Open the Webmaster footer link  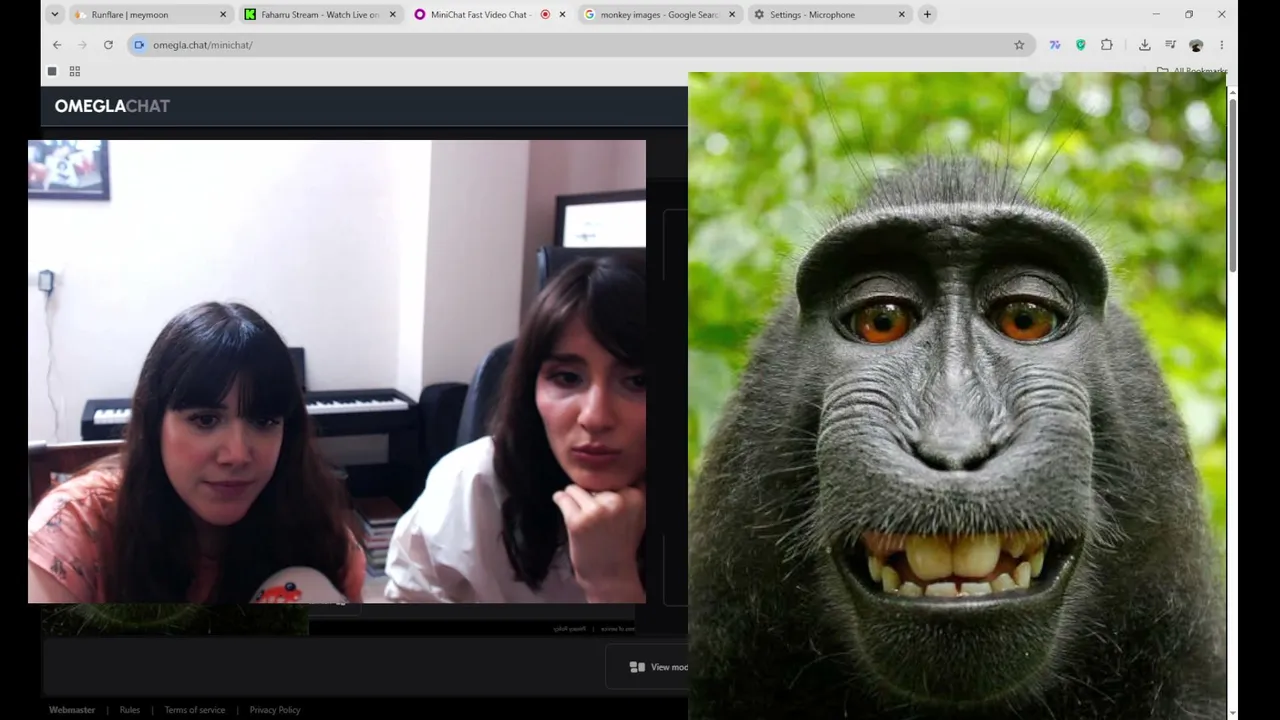(x=72, y=710)
